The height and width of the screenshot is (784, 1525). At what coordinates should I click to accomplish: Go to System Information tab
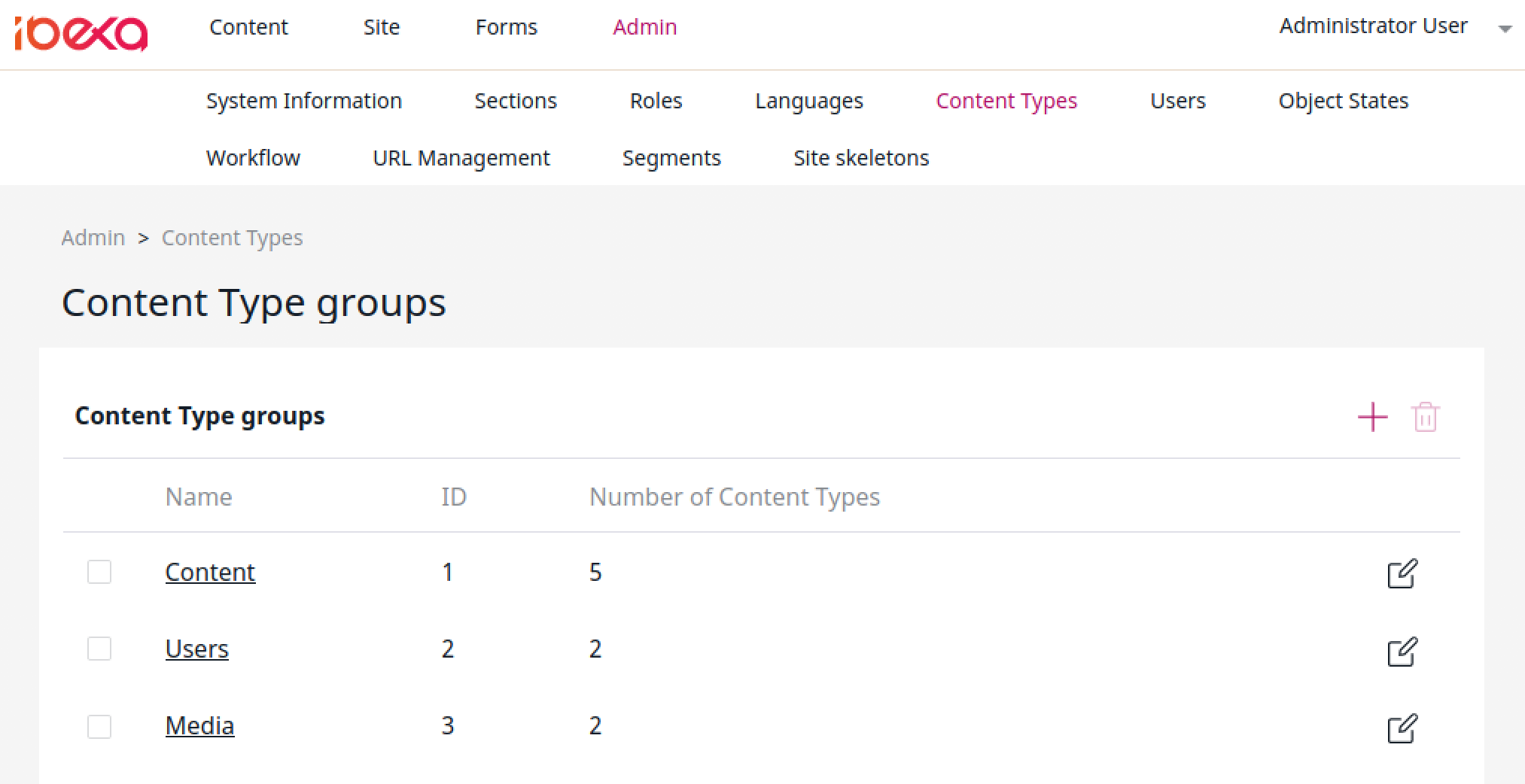(304, 101)
